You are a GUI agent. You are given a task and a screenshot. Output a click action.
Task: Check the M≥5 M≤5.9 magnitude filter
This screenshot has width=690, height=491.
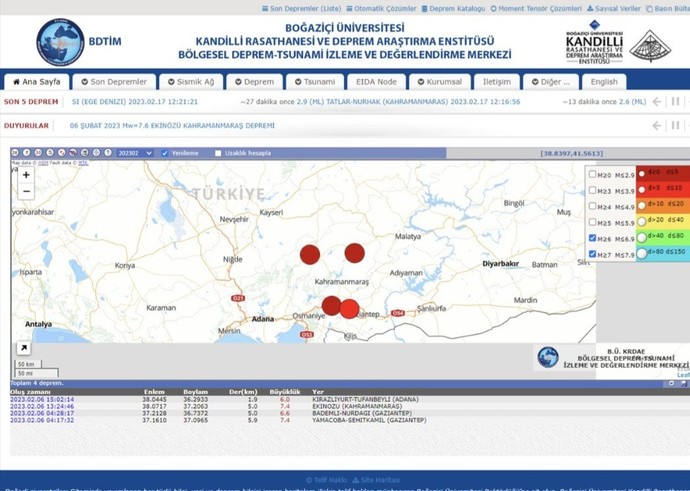(592, 222)
